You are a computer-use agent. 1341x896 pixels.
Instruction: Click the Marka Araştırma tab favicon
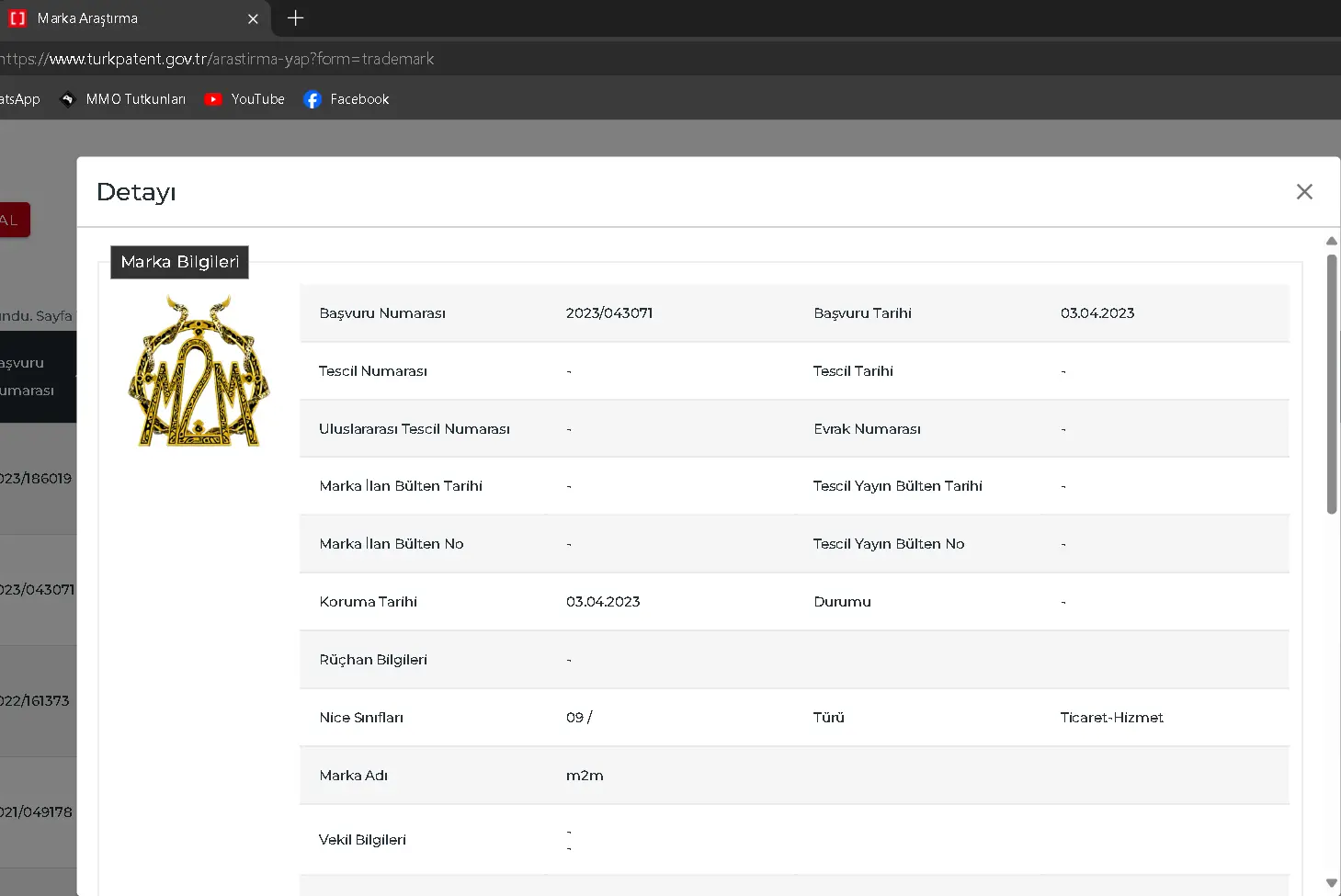[x=17, y=18]
